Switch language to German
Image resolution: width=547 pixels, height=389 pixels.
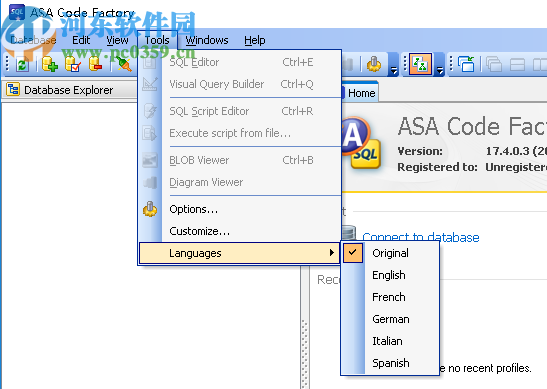coord(390,319)
